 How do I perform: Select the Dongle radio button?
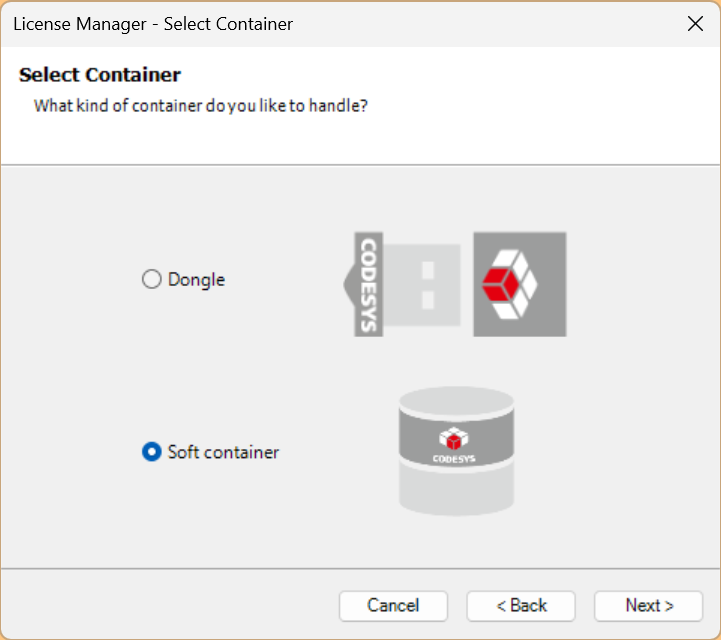click(151, 279)
